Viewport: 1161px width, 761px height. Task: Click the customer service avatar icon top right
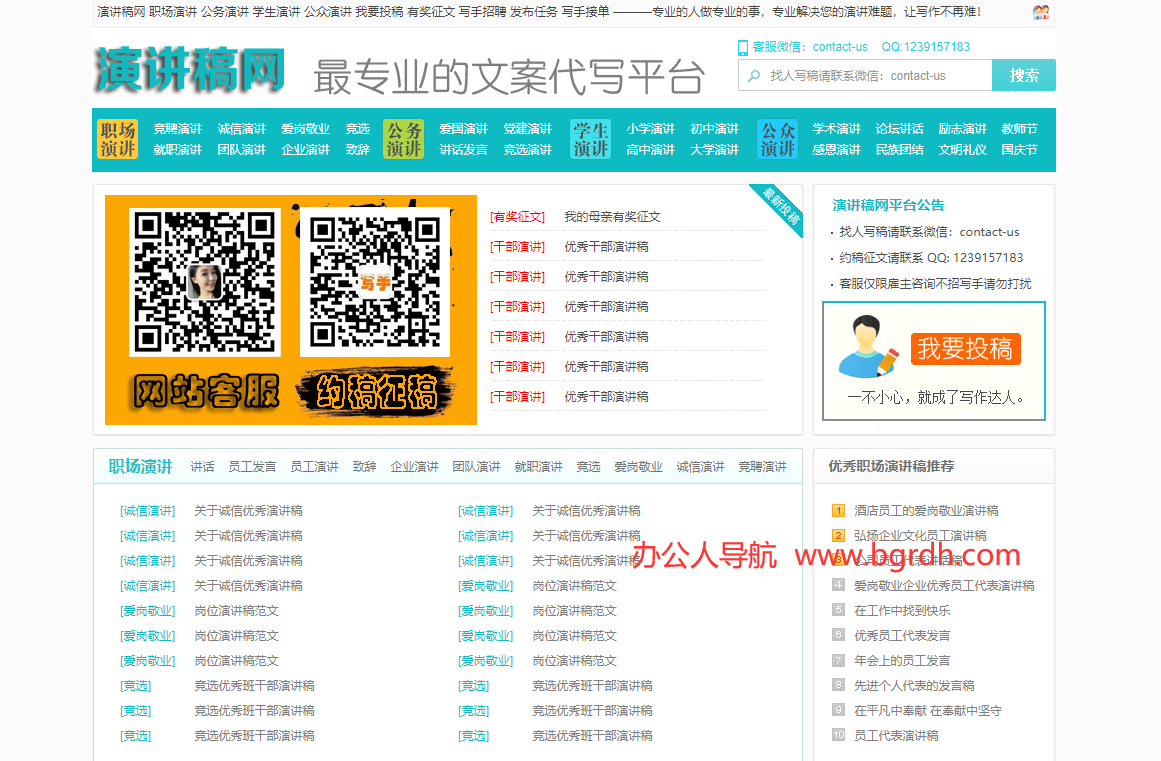[1041, 13]
